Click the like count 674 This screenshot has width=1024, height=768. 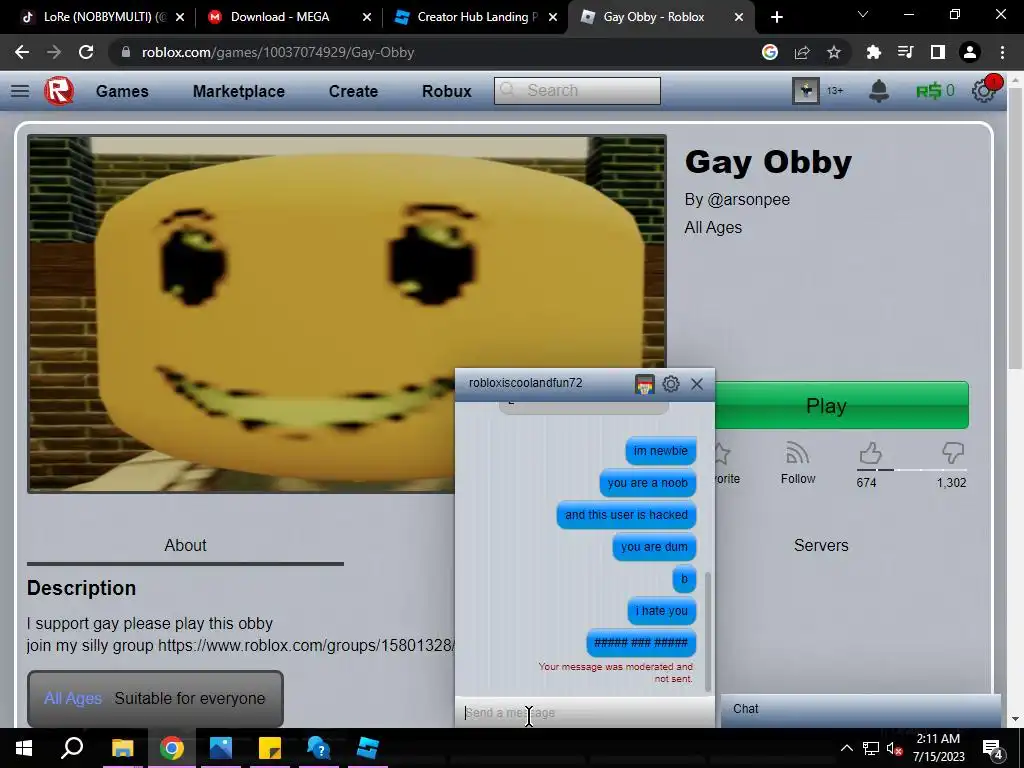[866, 483]
